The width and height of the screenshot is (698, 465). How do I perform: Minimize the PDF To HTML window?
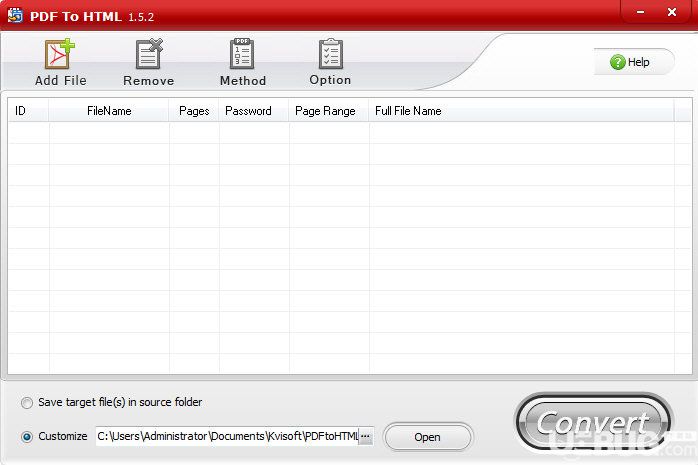tap(640, 12)
